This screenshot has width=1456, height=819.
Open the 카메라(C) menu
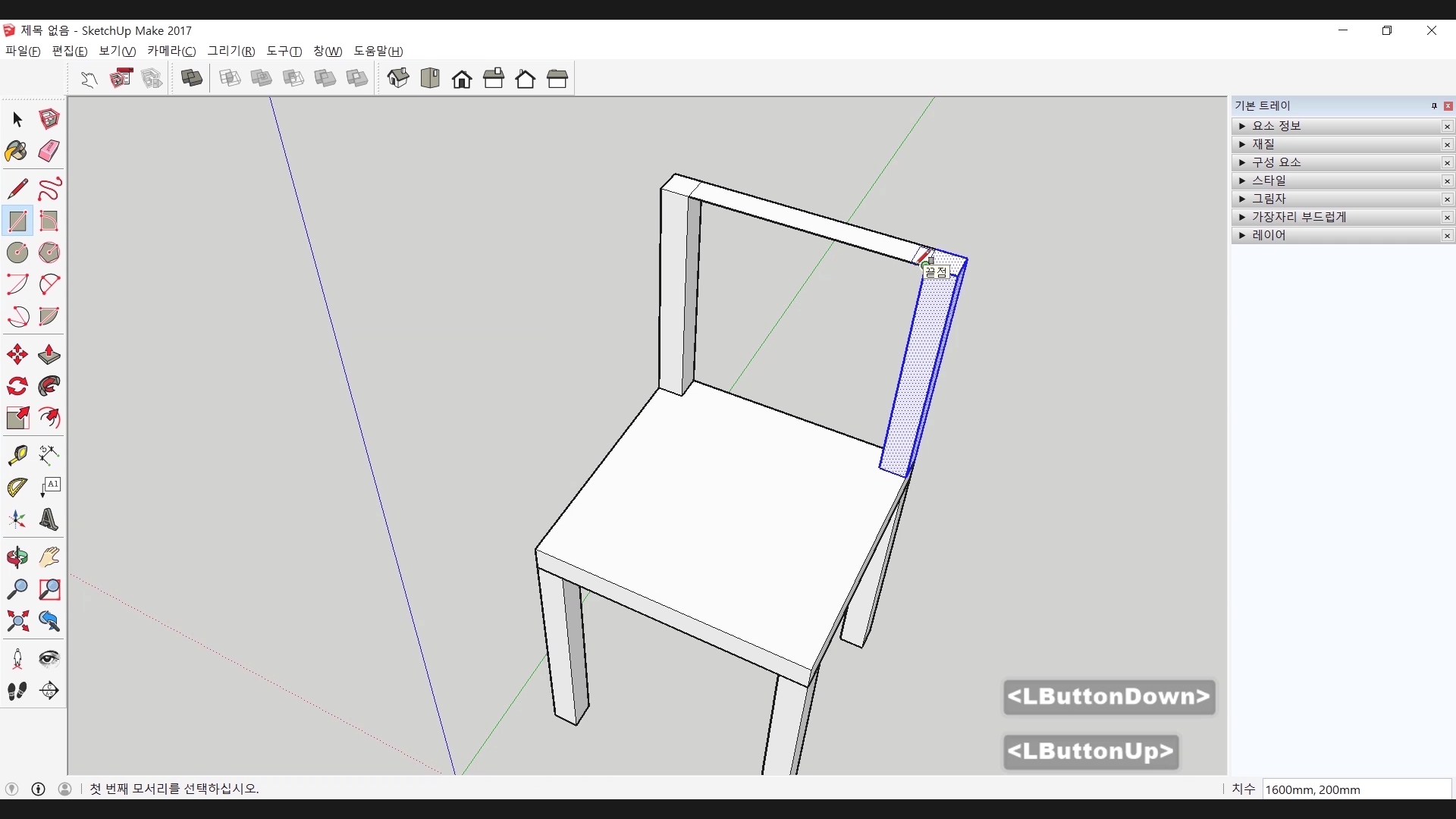[x=171, y=51]
